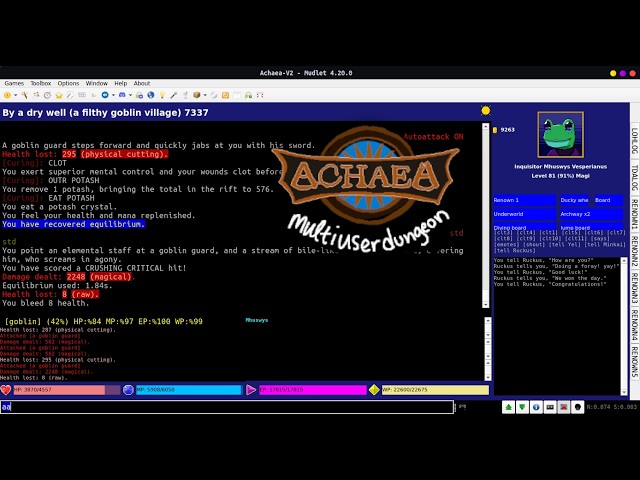
Task: Click the HP health gauge bar
Action: click(x=67, y=390)
